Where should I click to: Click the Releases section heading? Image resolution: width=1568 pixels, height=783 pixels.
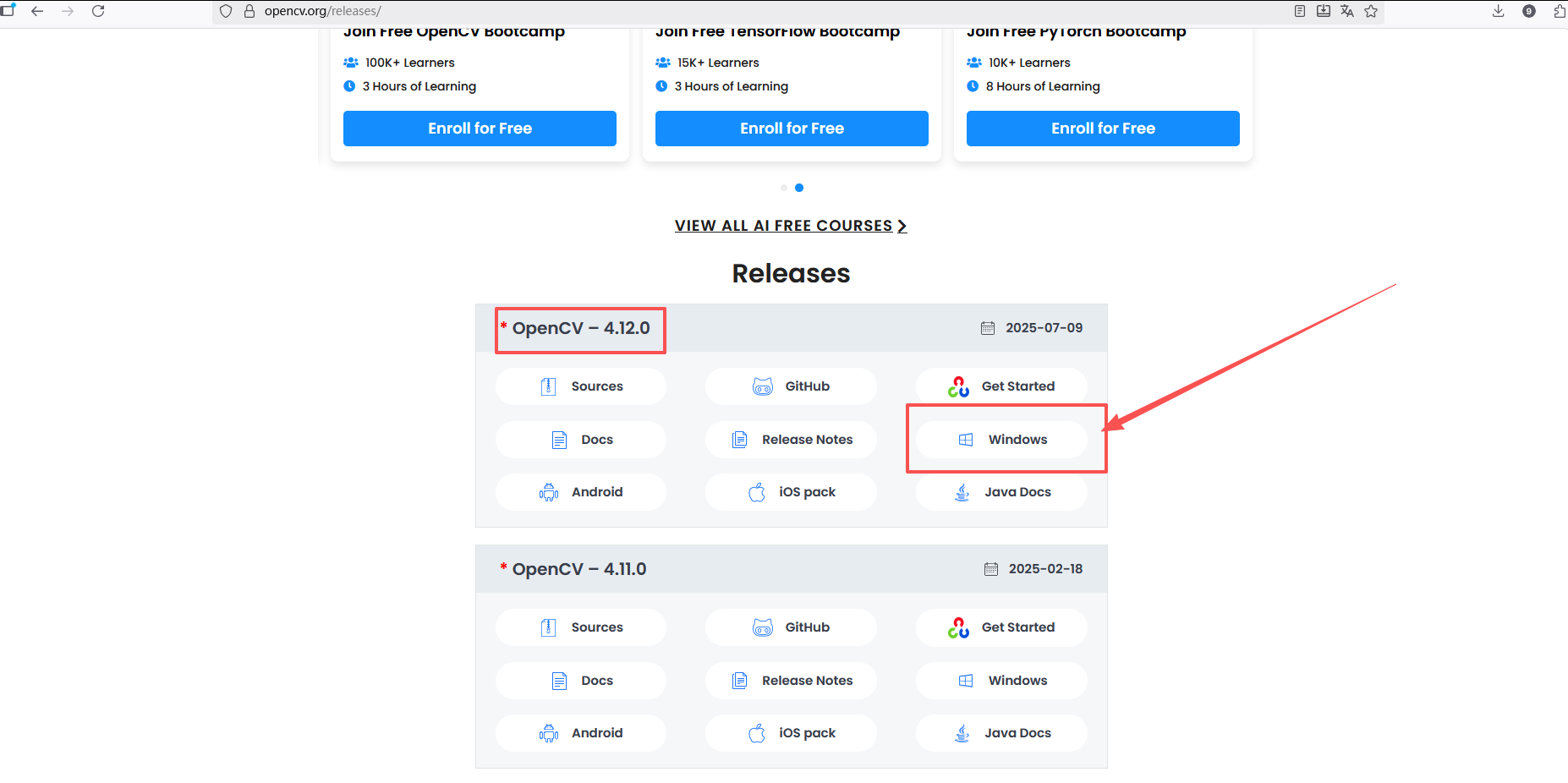tap(791, 273)
